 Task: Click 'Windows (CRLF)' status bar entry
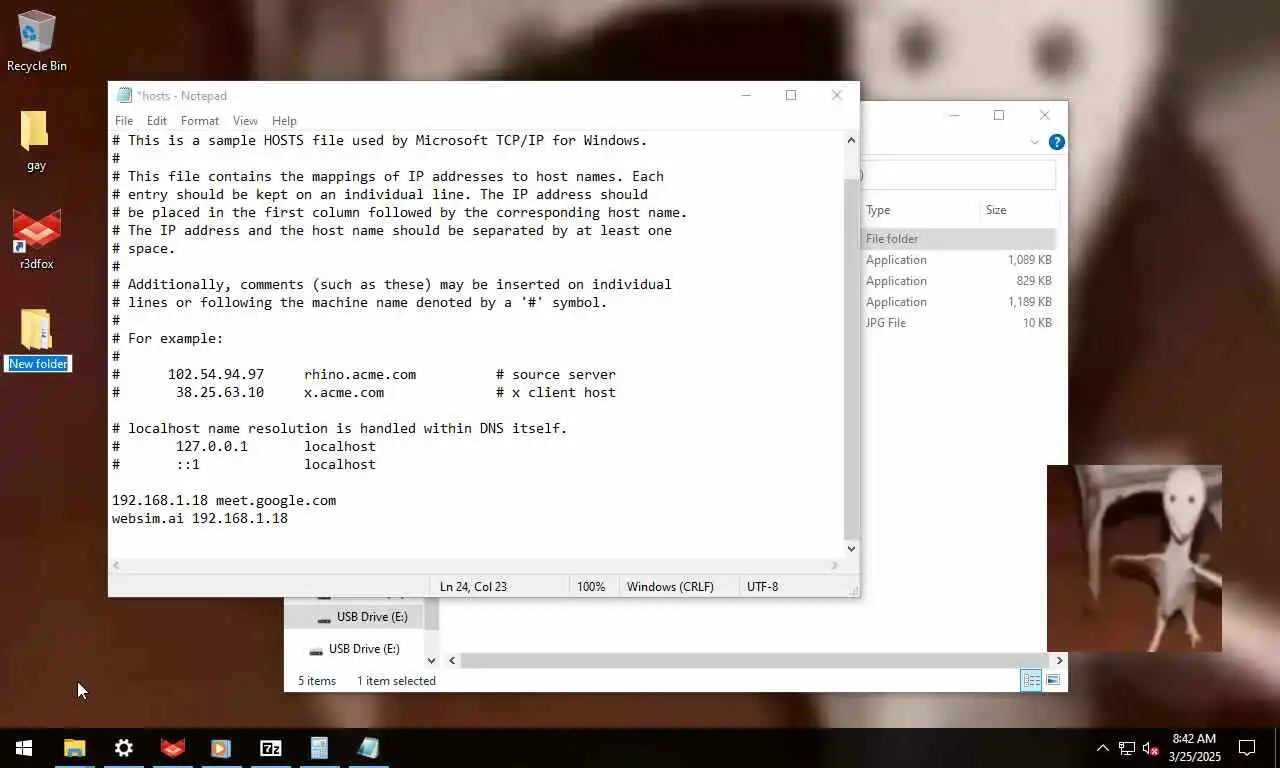pos(670,587)
